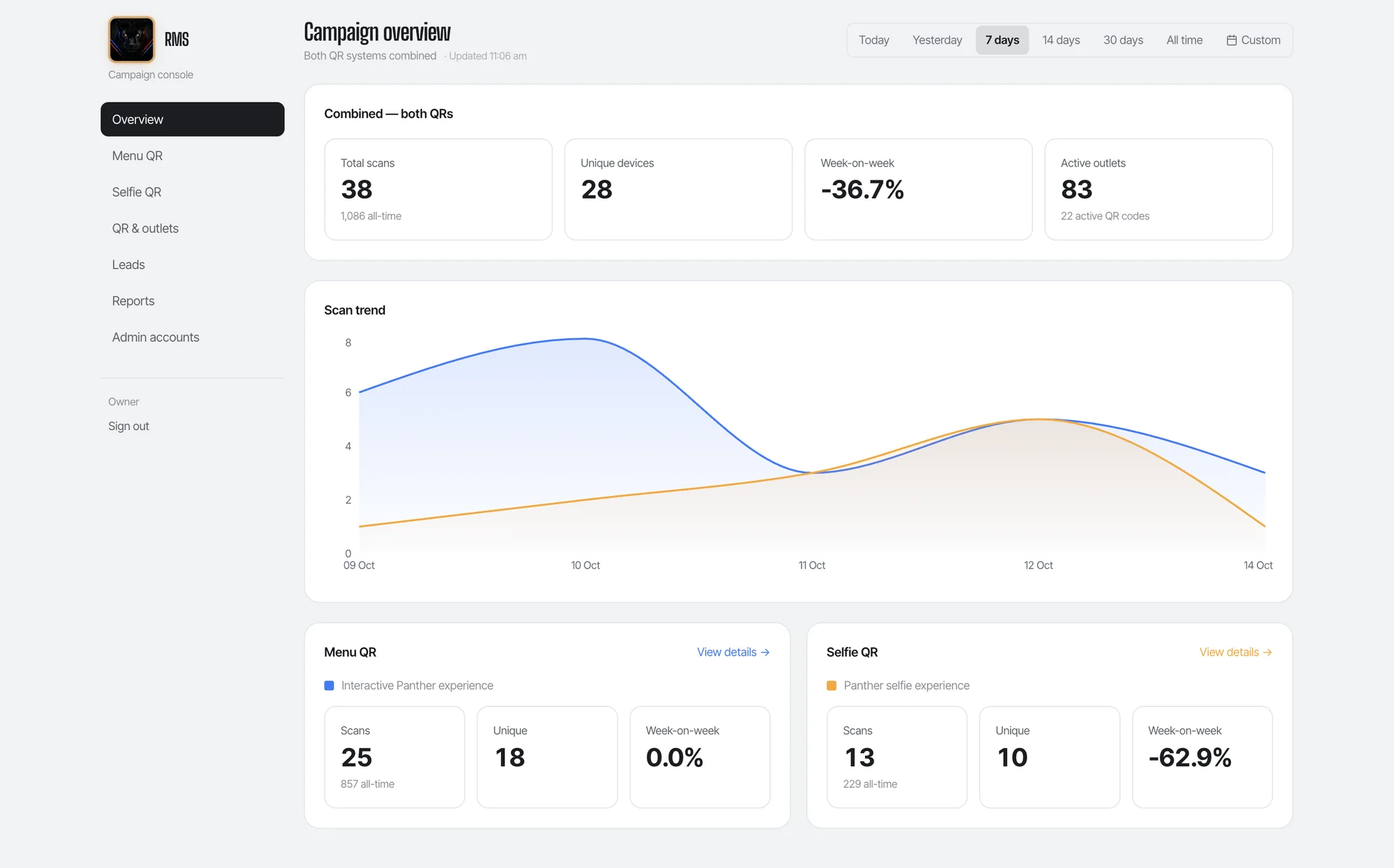Screen dimensions: 1394x868
Task: Select the Yesterday date range
Action: (937, 40)
